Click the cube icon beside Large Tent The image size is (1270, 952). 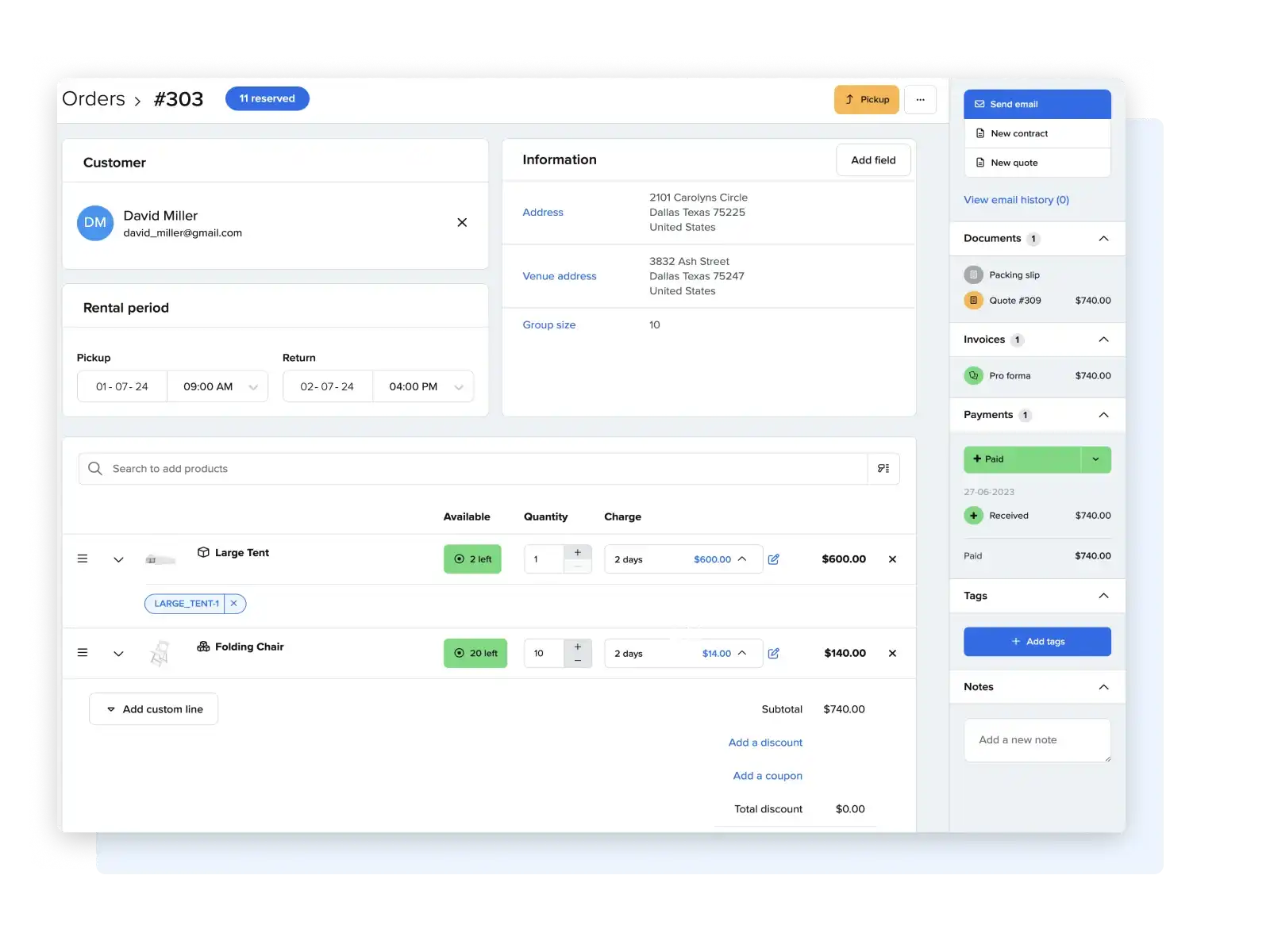point(203,552)
